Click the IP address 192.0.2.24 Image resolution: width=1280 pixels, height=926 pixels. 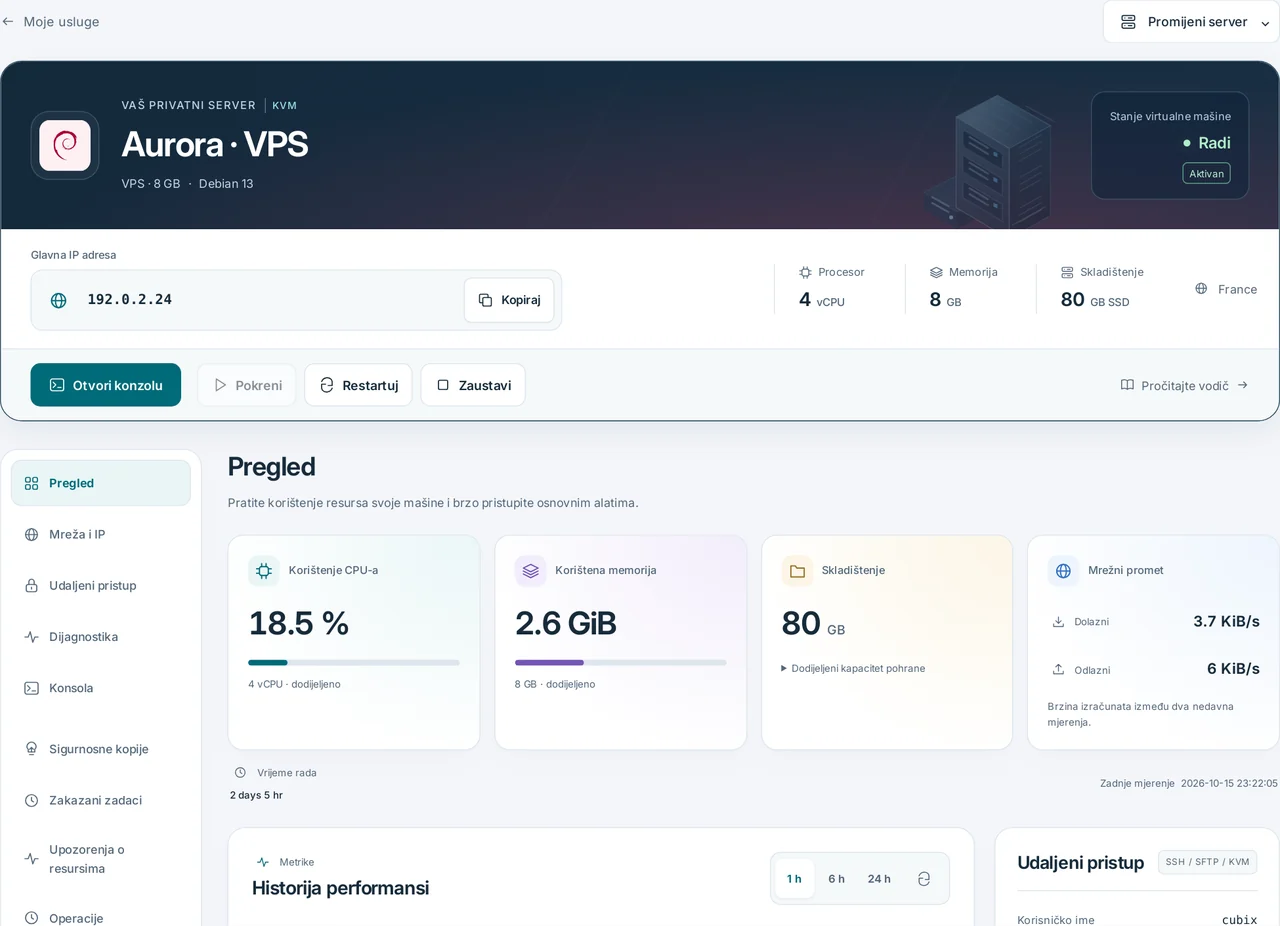[130, 300]
